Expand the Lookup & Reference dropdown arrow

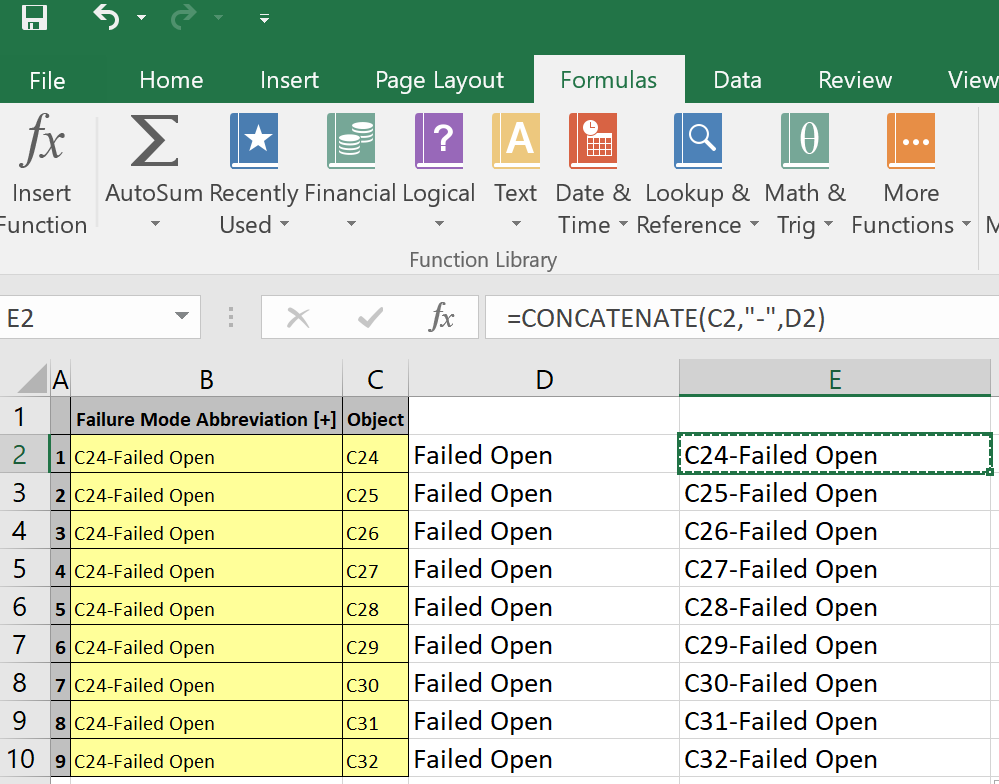754,224
